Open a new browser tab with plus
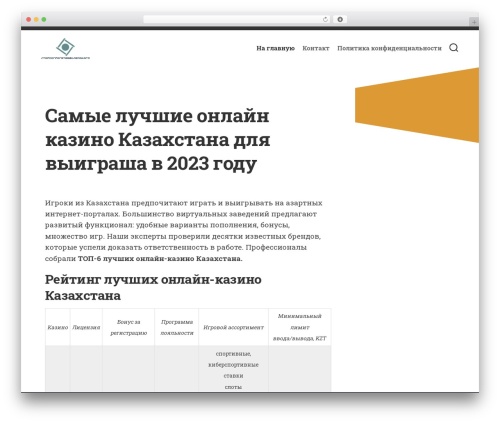The height and width of the screenshot is (423, 500). [474, 22]
